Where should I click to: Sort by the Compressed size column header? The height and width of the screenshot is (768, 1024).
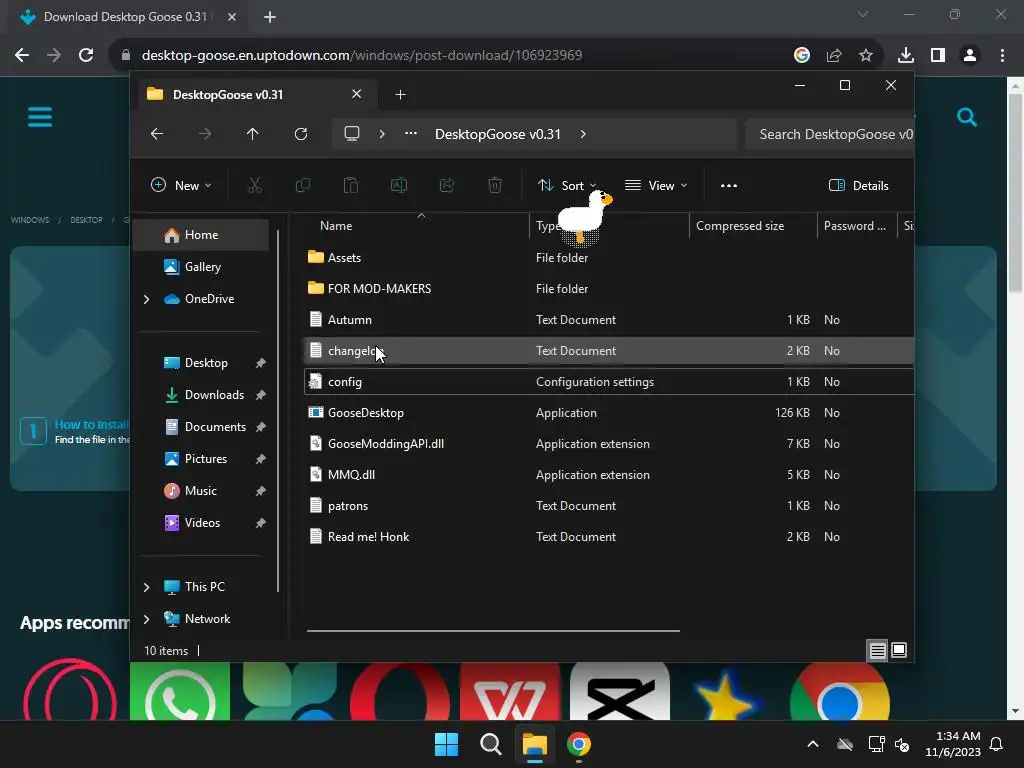(x=752, y=226)
